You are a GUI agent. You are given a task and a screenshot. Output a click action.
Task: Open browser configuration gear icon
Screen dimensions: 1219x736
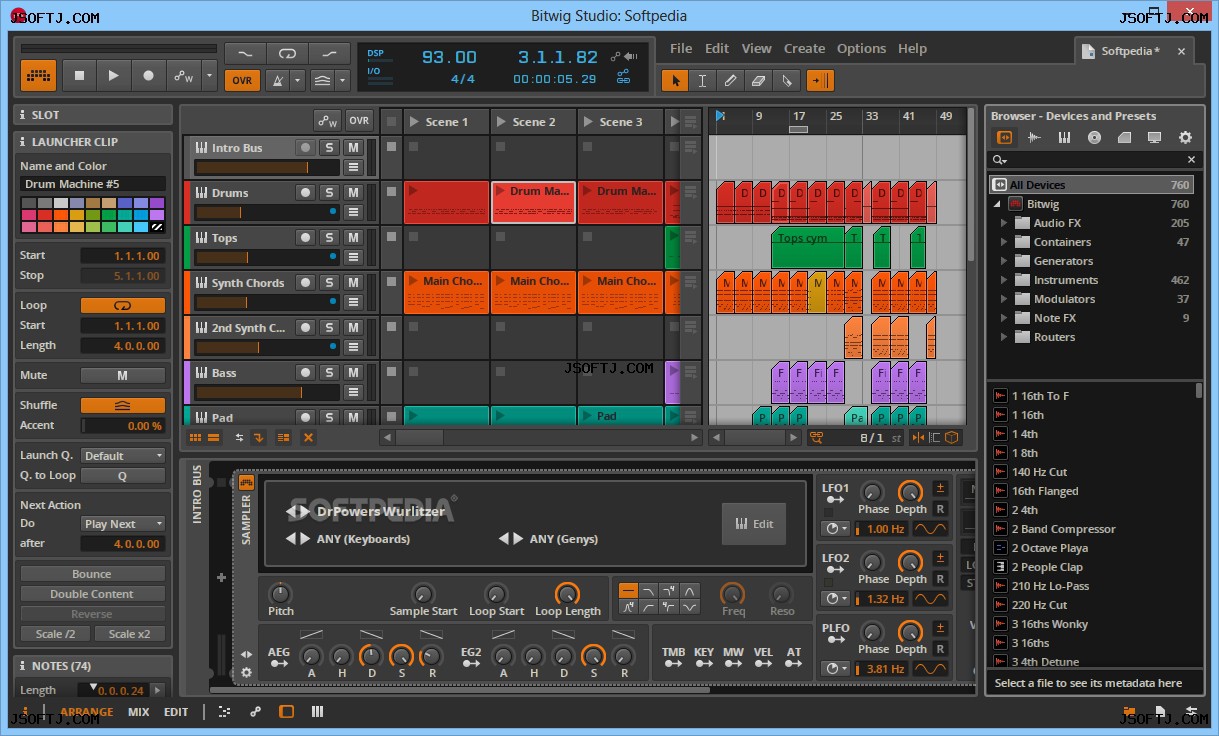click(1185, 138)
